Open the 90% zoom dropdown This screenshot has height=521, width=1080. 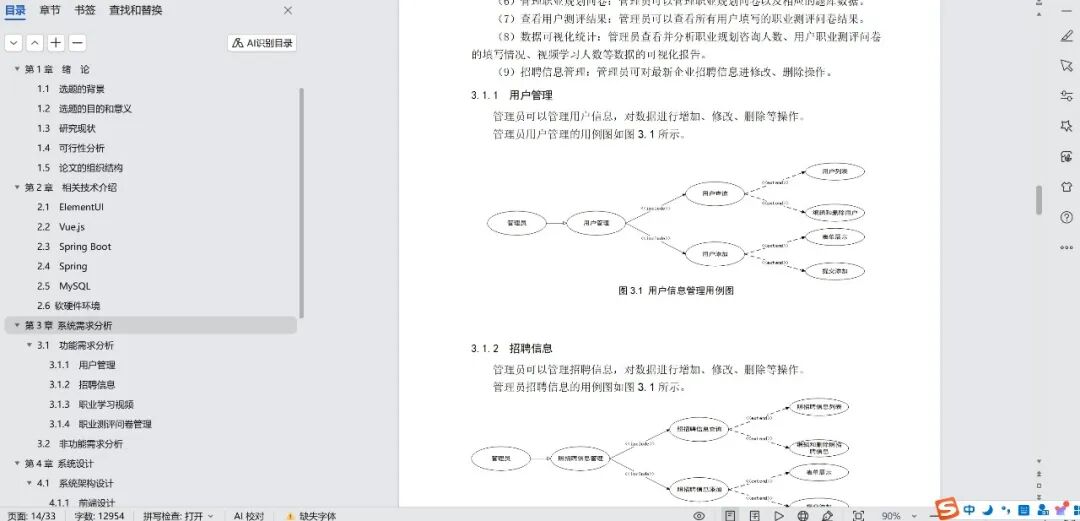tap(897, 515)
